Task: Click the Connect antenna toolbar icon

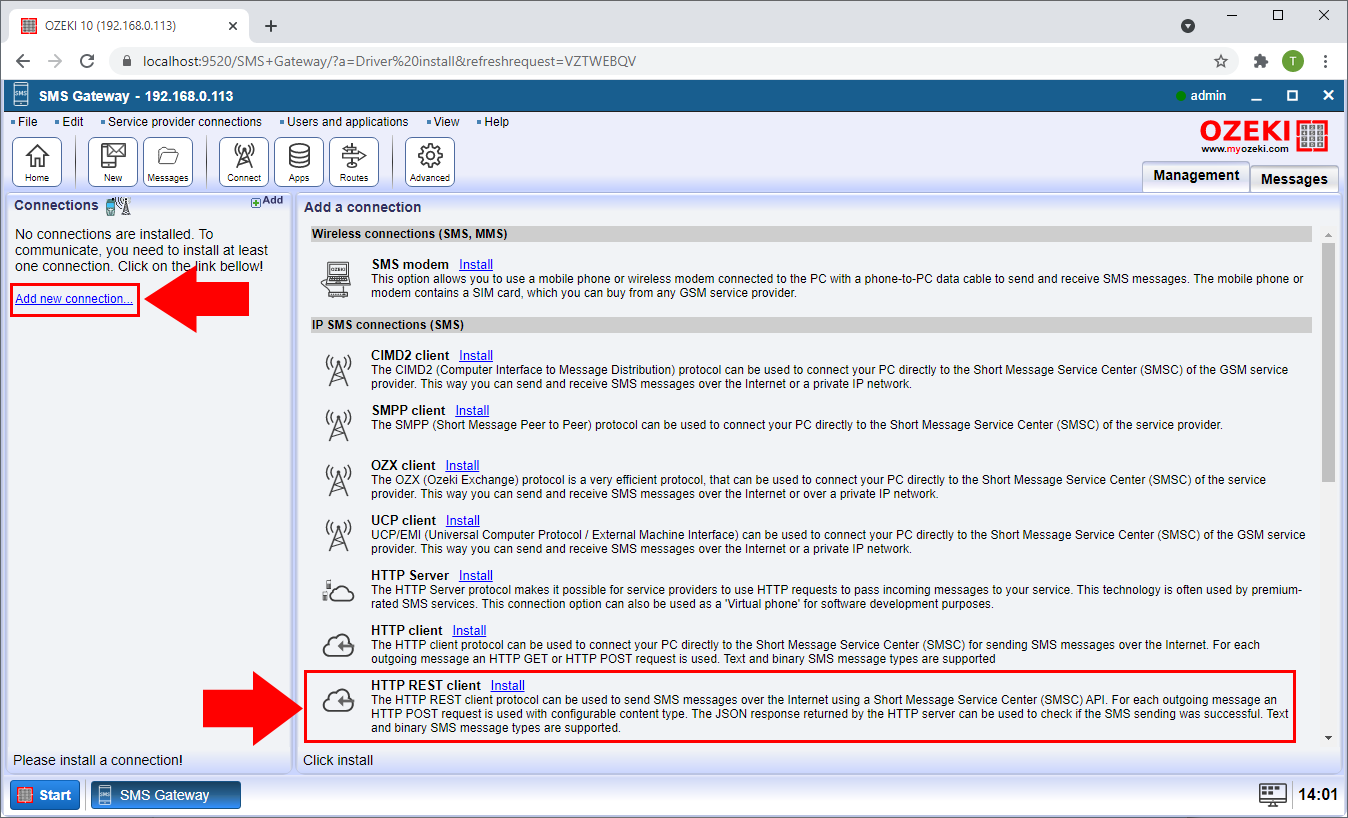Action: click(x=244, y=162)
